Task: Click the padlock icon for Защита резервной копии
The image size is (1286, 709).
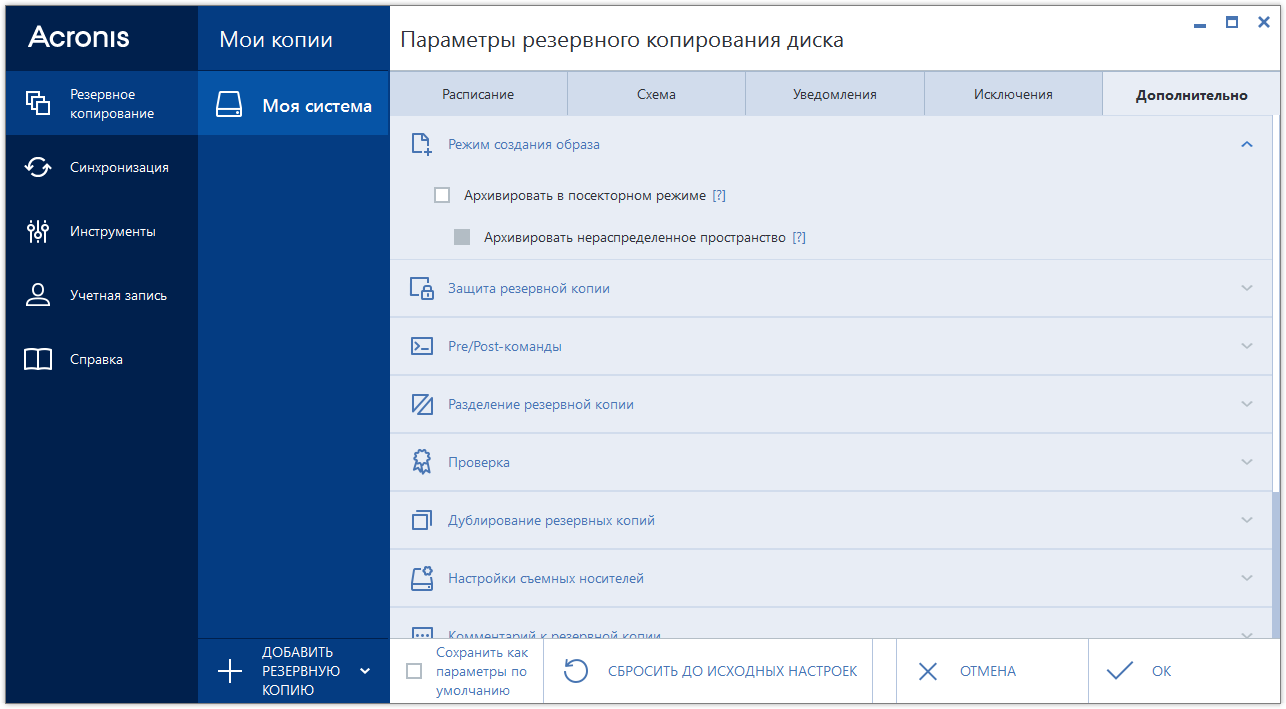Action: (422, 288)
